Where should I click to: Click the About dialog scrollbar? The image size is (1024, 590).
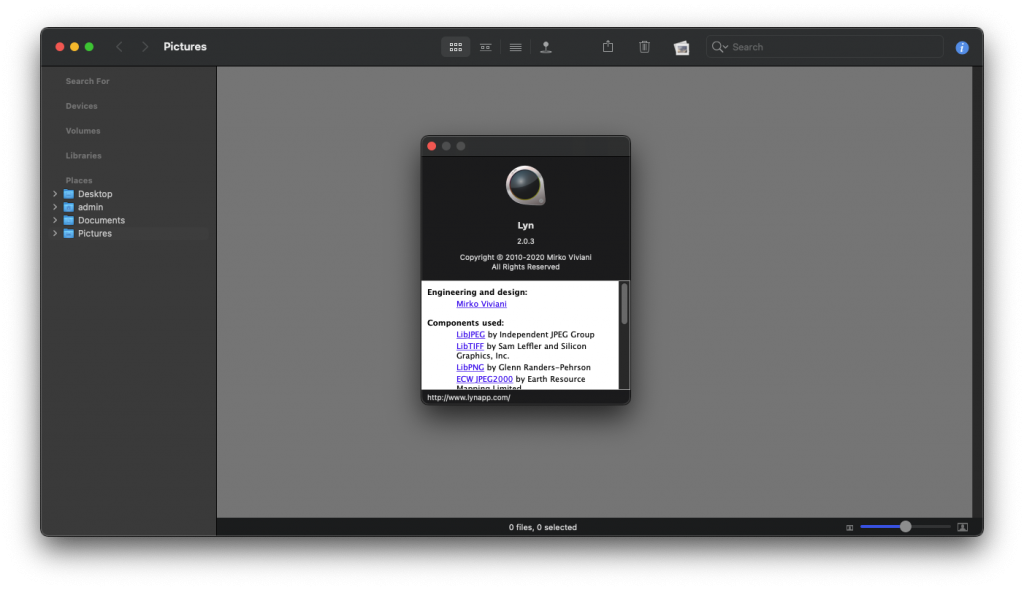[624, 303]
